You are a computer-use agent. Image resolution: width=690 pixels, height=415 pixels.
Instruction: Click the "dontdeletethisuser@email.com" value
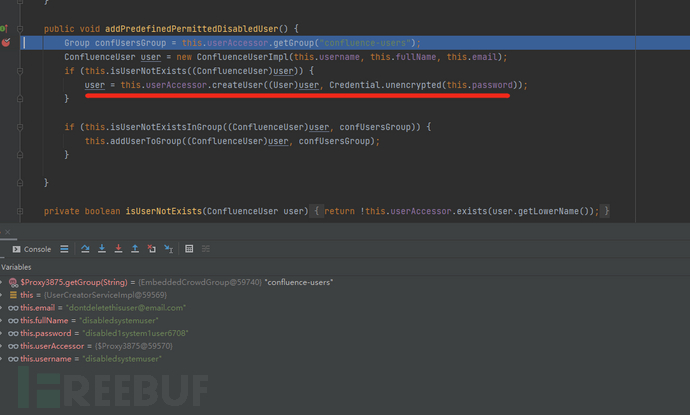126,308
